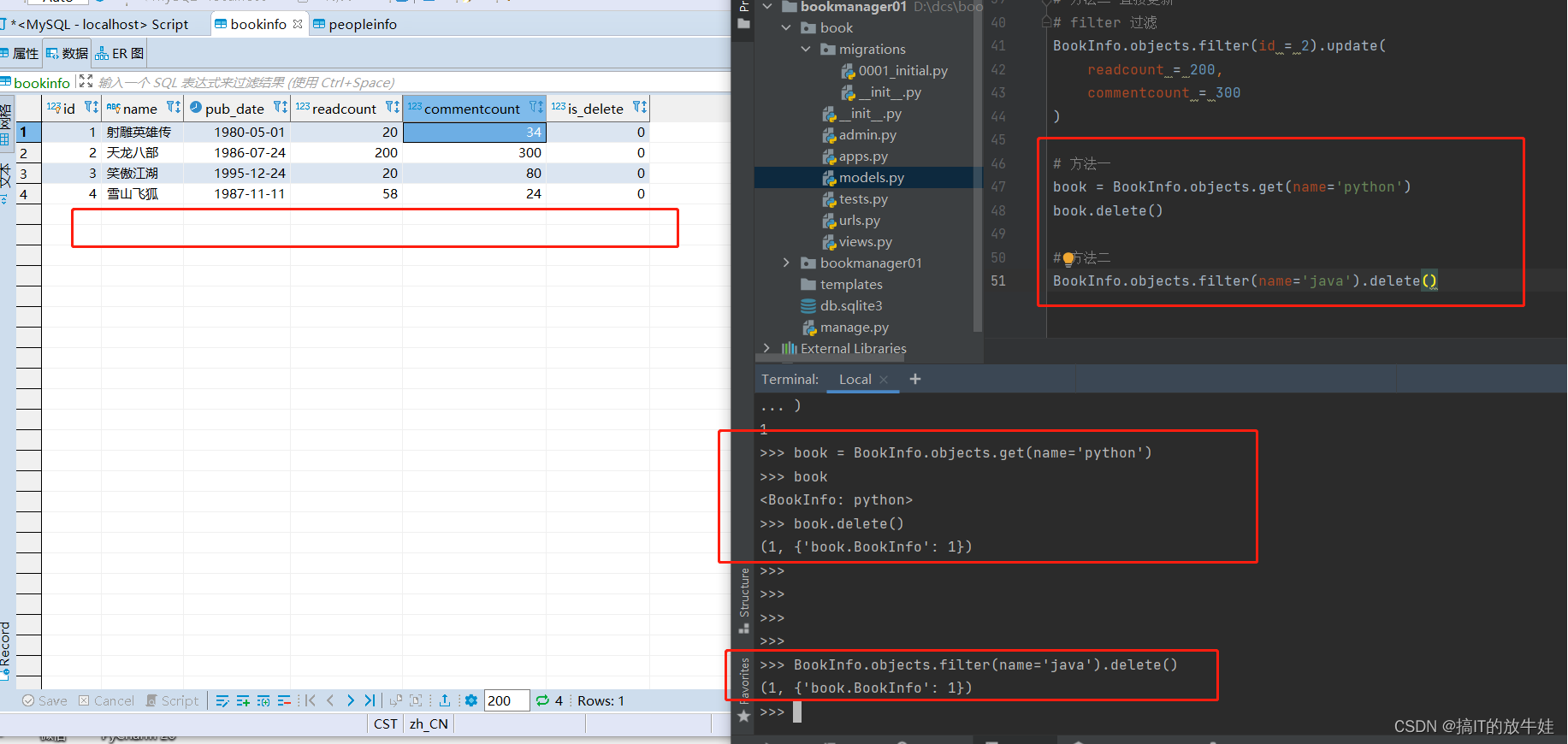Screen dimensions: 1568x744
Task: Open the 属性 properties tab
Action: [20, 53]
